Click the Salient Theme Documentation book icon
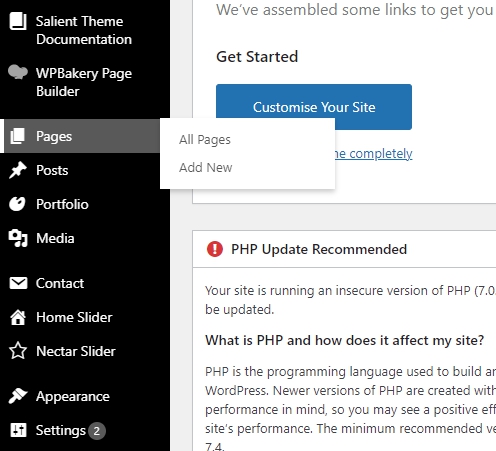This screenshot has width=496, height=451. coord(18,21)
